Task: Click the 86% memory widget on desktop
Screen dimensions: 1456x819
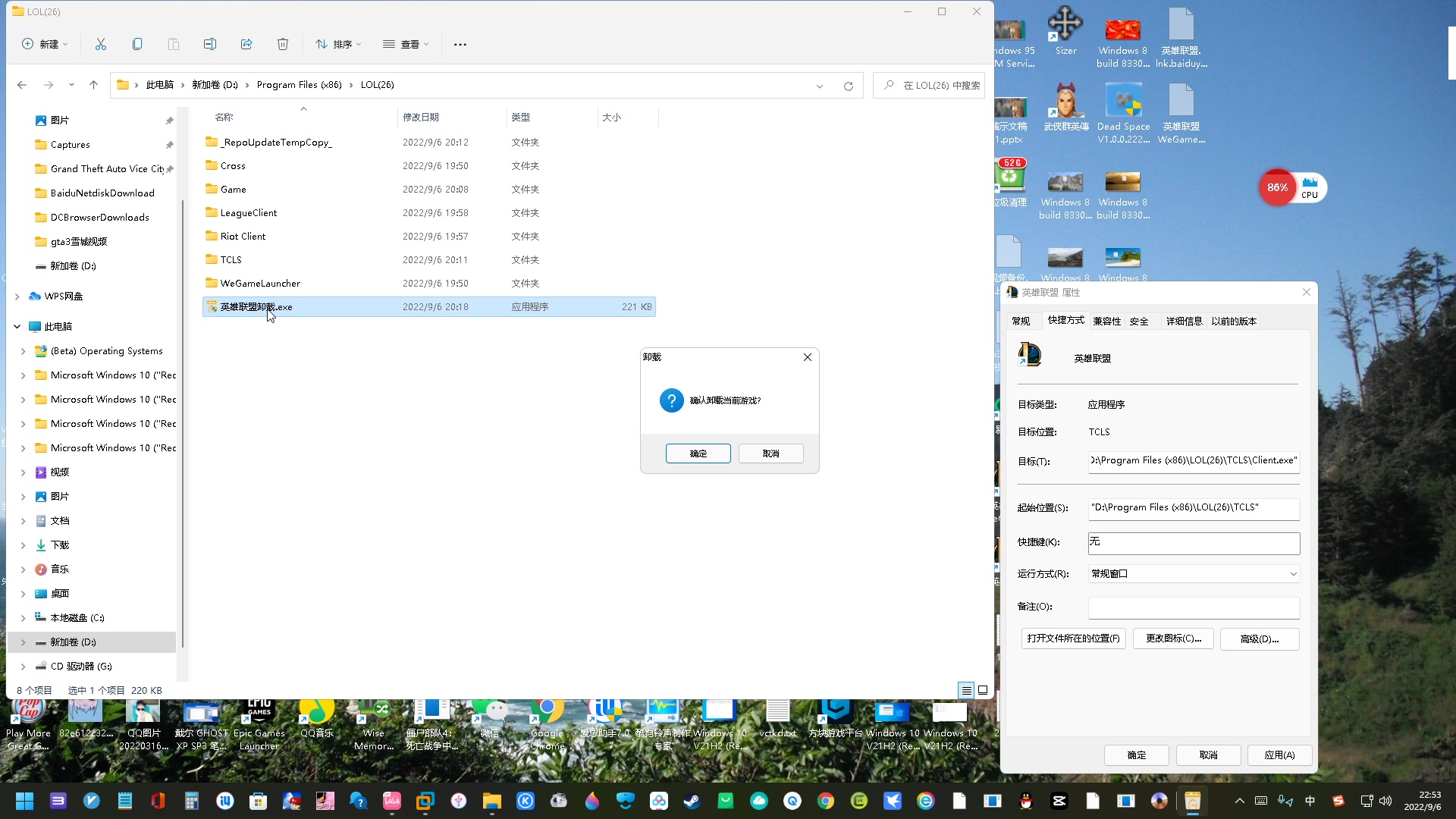Action: click(x=1277, y=187)
